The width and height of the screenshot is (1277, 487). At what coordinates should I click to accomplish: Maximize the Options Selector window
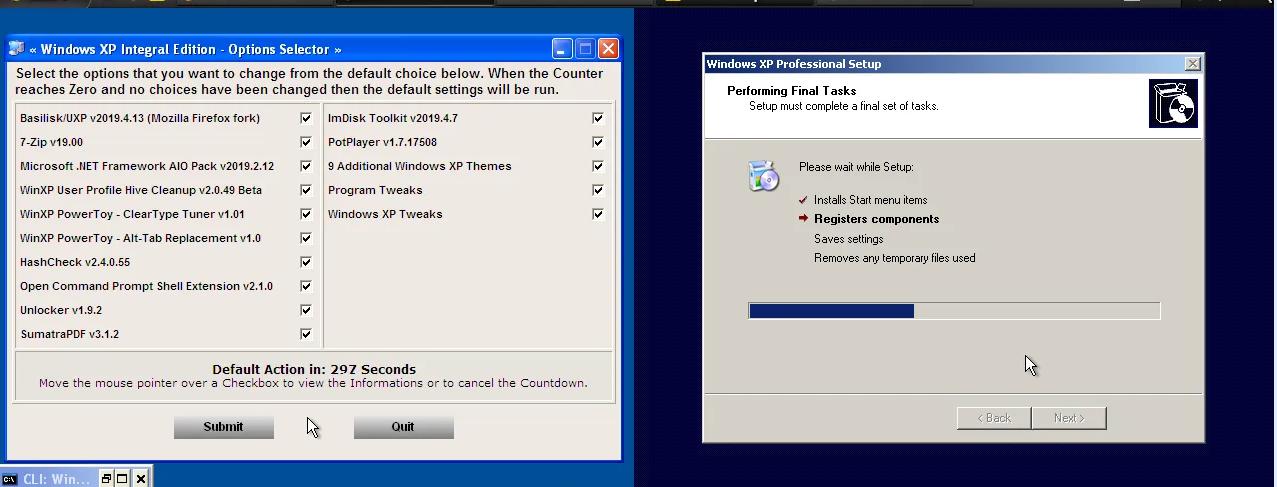pyautogui.click(x=585, y=48)
